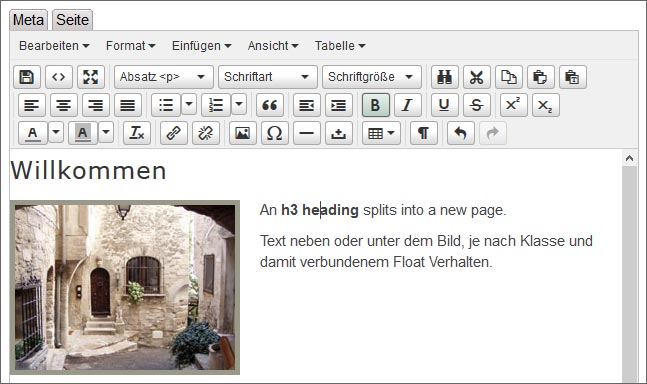647x384 pixels.
Task: Open the Schriftgröße size dropdown
Action: [372, 77]
